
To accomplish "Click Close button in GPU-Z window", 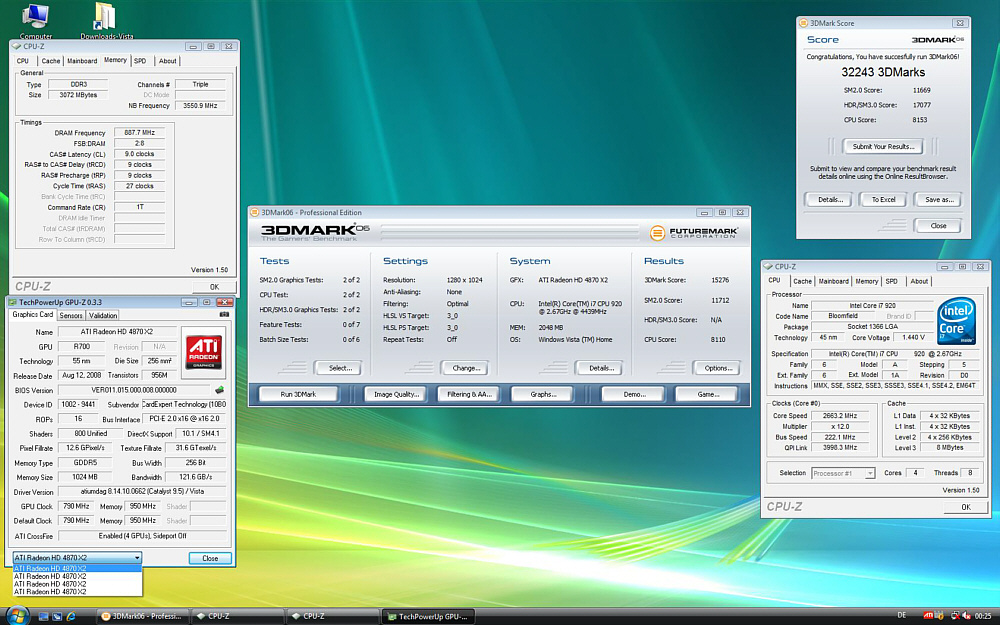I will click(x=210, y=558).
